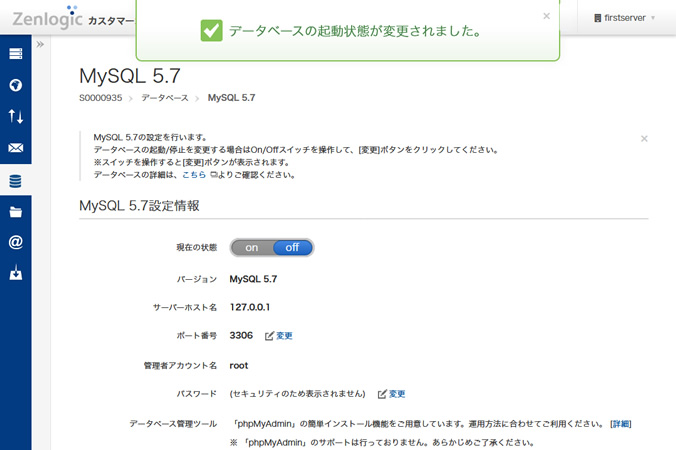Viewport: 676px width, 450px height.
Task: Open the mail envelope sidebar icon
Action: click(15, 149)
